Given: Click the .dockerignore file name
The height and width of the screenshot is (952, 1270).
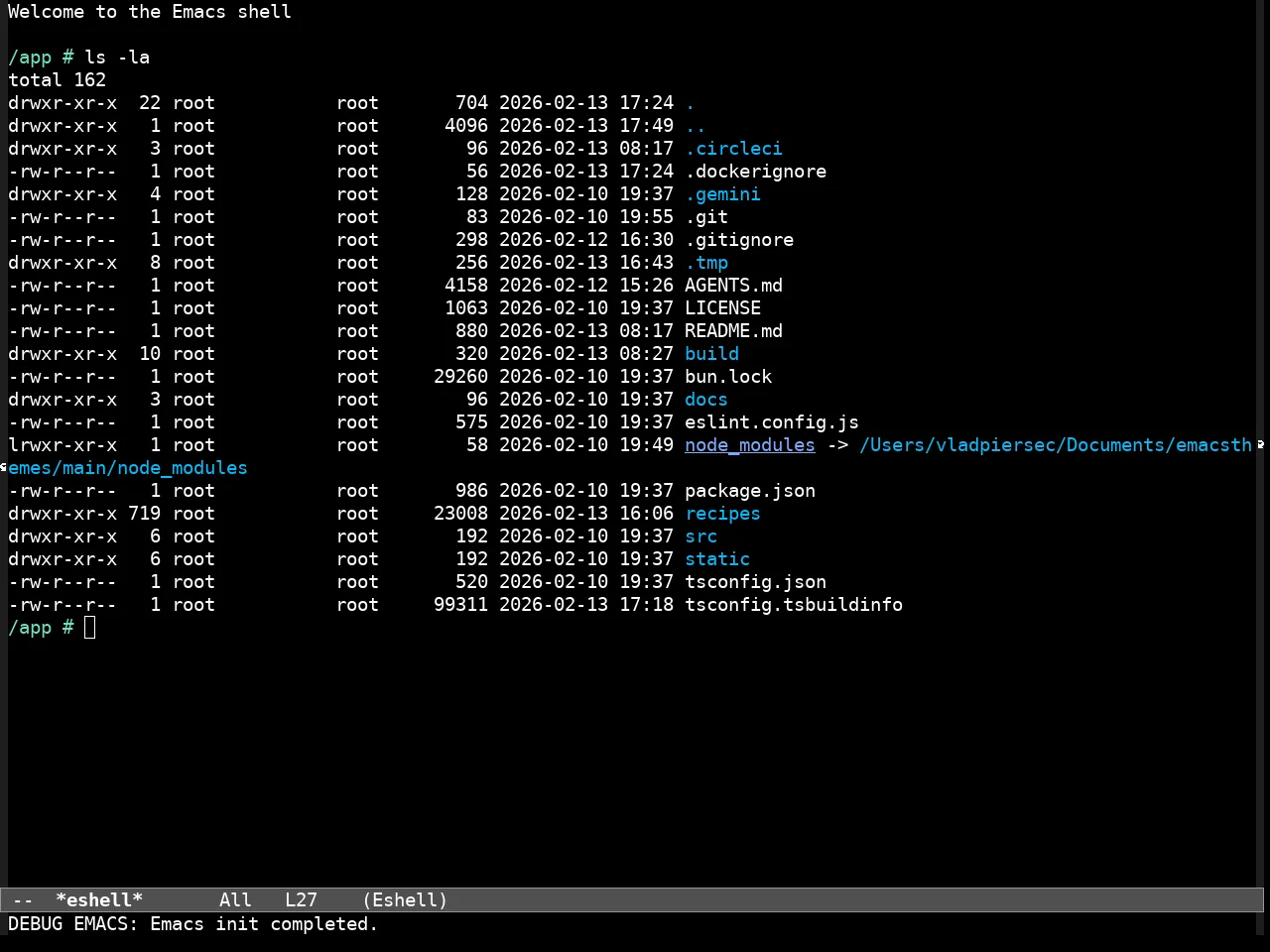Looking at the screenshot, I should click(755, 172).
